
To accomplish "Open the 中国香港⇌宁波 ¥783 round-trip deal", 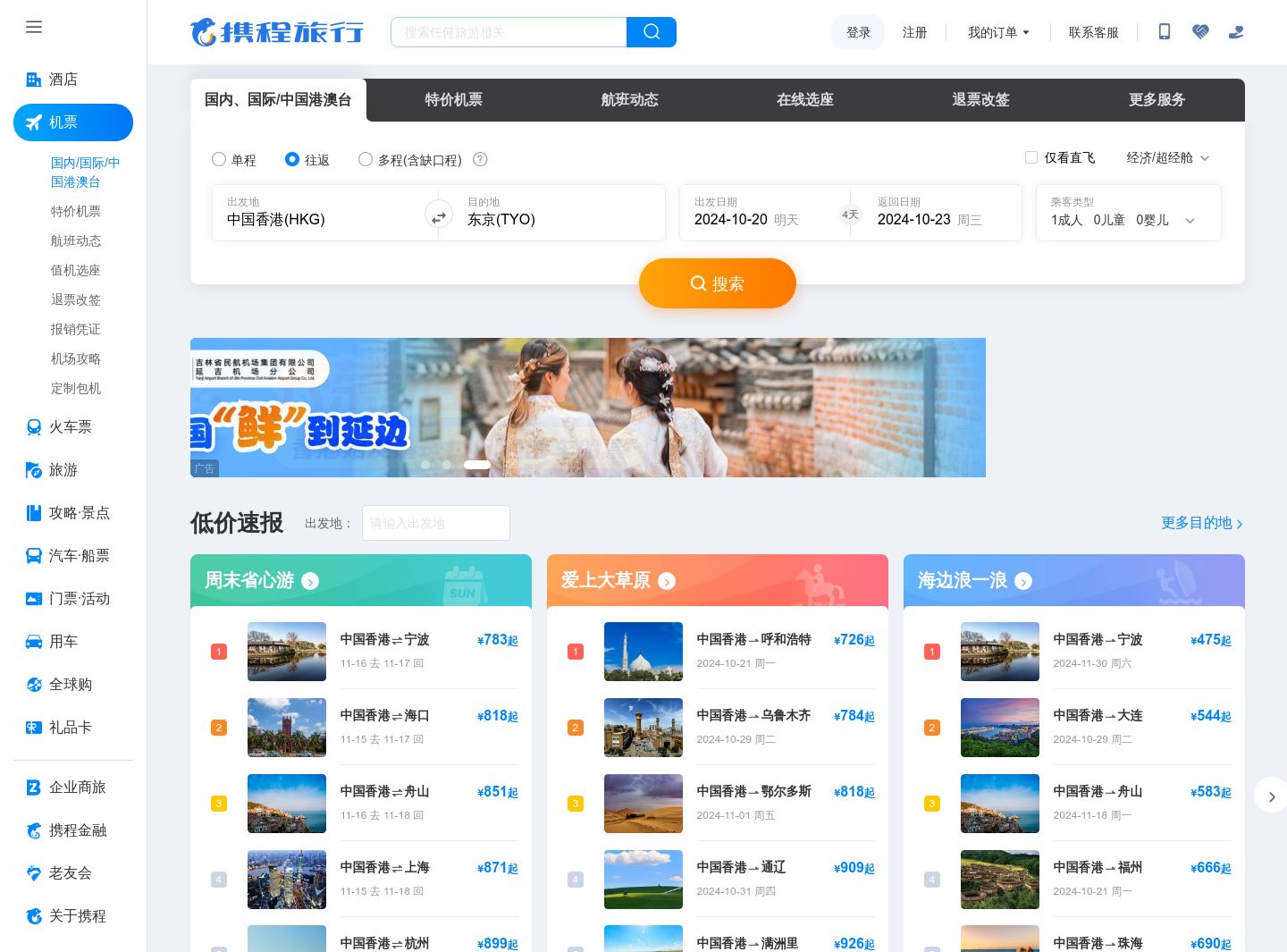I will [361, 651].
